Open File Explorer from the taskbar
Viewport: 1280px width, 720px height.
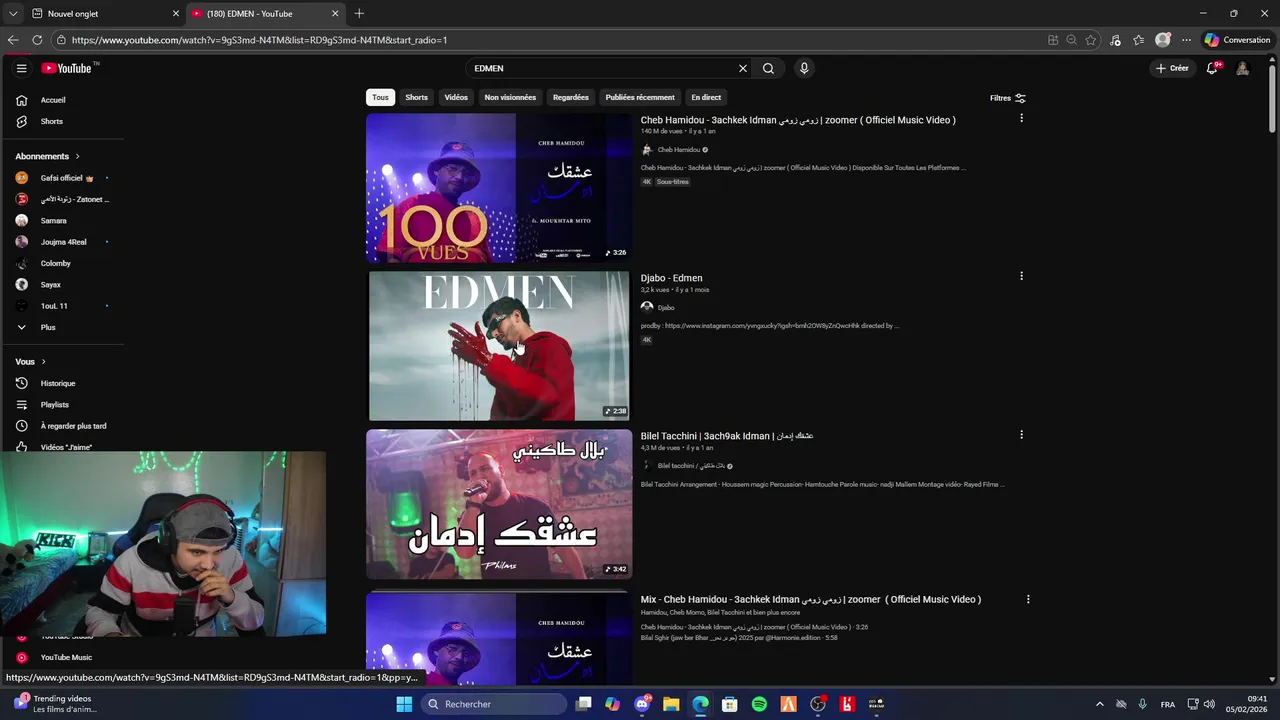(x=671, y=704)
